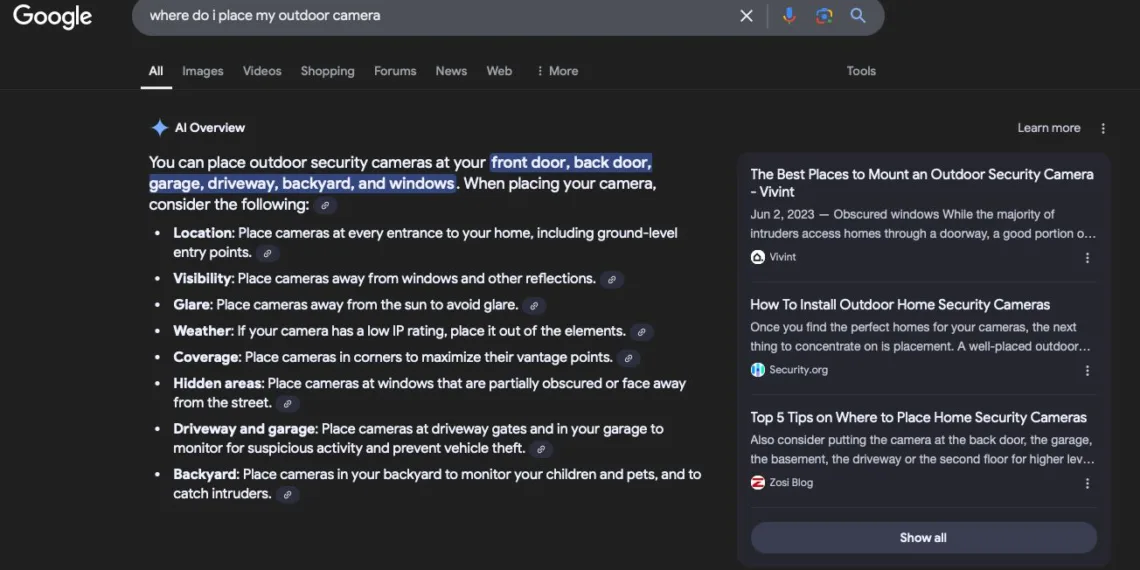This screenshot has width=1140, height=570.
Task: Open source link for the Weather bullet
Action: click(642, 332)
